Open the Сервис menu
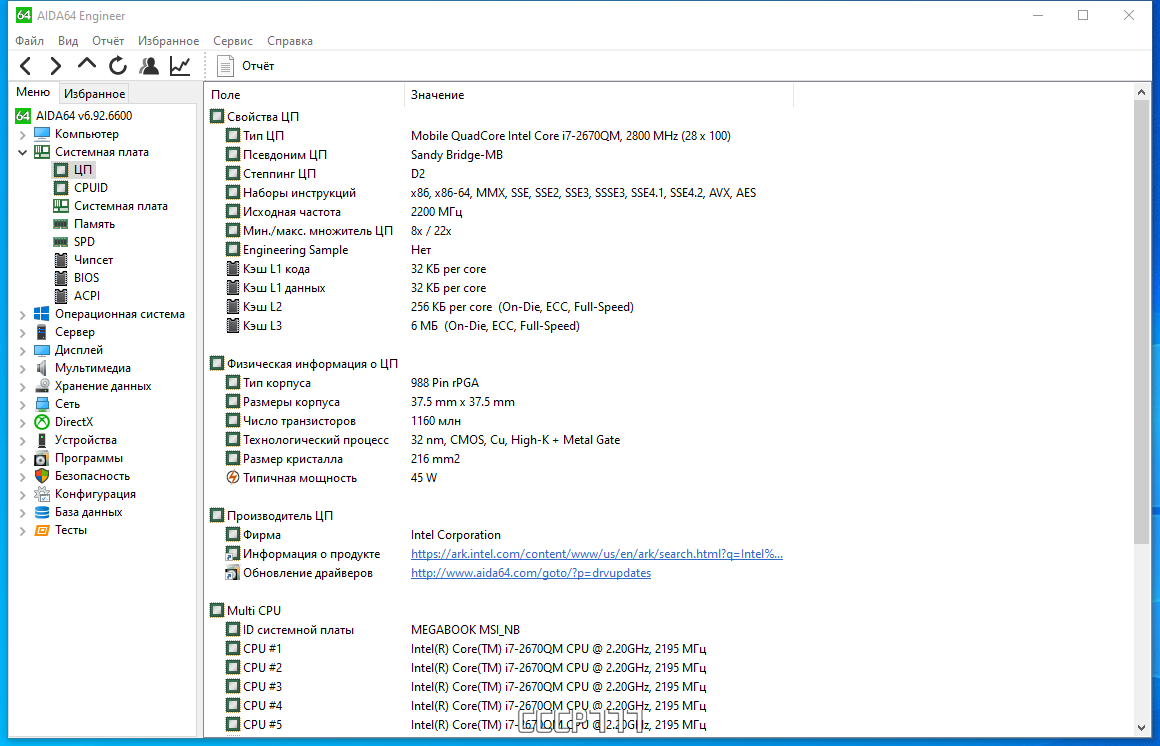Viewport: 1160px width, 746px height. 233,41
